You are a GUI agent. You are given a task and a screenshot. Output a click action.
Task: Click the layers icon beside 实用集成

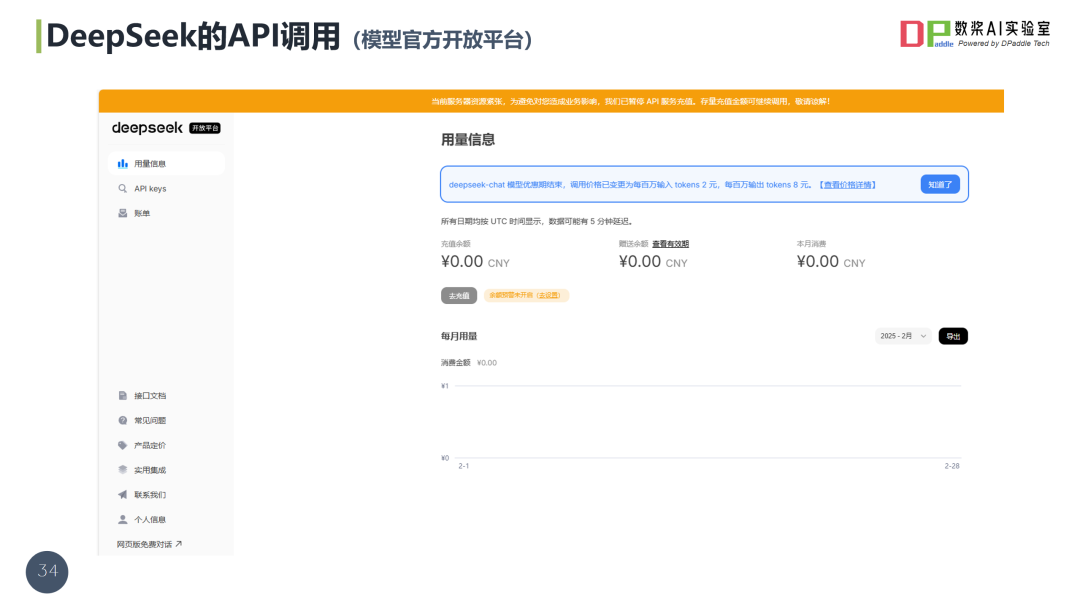(123, 470)
